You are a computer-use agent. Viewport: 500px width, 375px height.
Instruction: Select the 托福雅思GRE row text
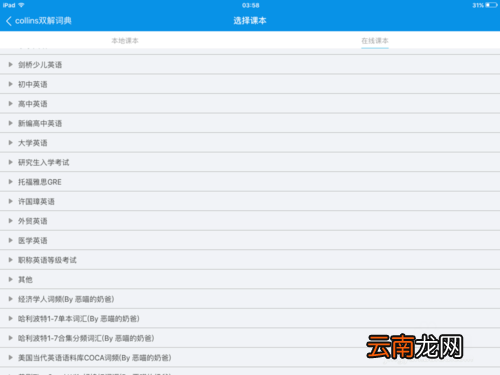[40, 182]
